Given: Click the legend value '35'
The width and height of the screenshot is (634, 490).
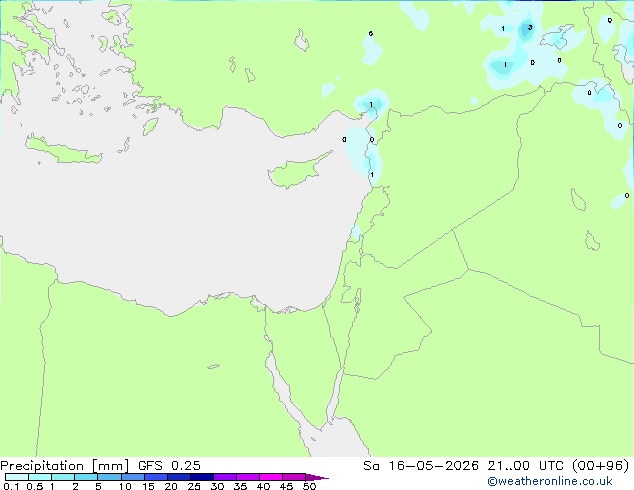Looking at the screenshot, I should coord(240,486).
